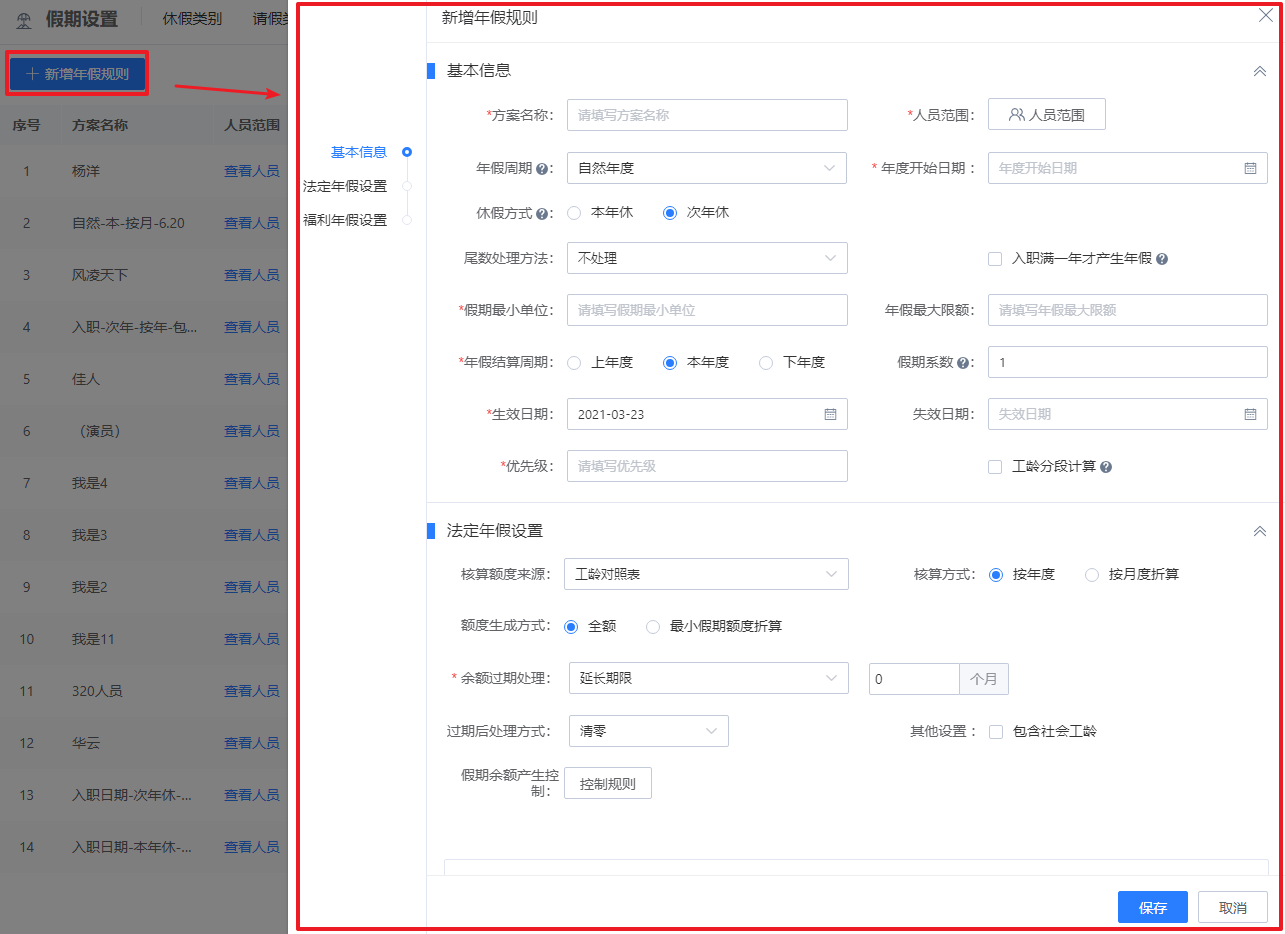
Task: Open the 尾数处理方法 dropdown
Action: [707, 257]
